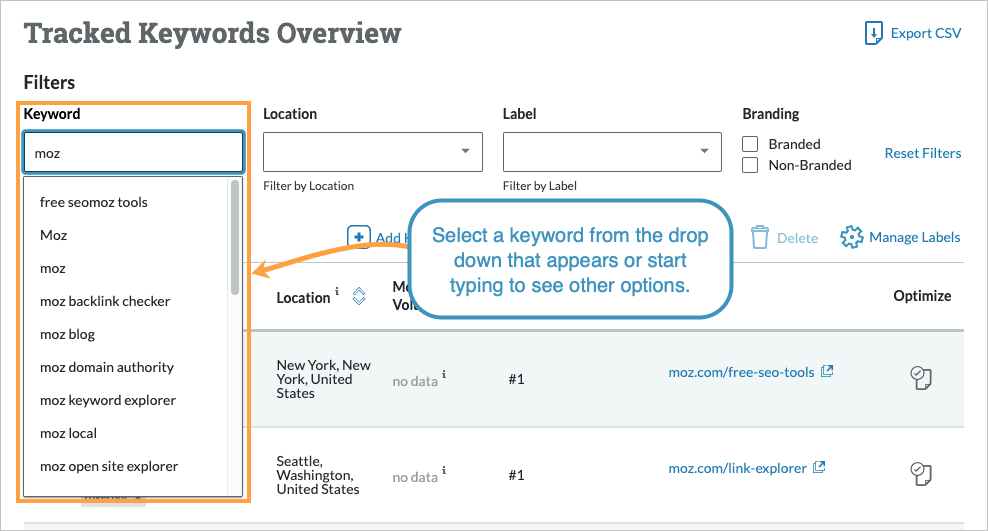988x531 pixels.
Task: Sort by Location column arrows
Action: tap(359, 296)
